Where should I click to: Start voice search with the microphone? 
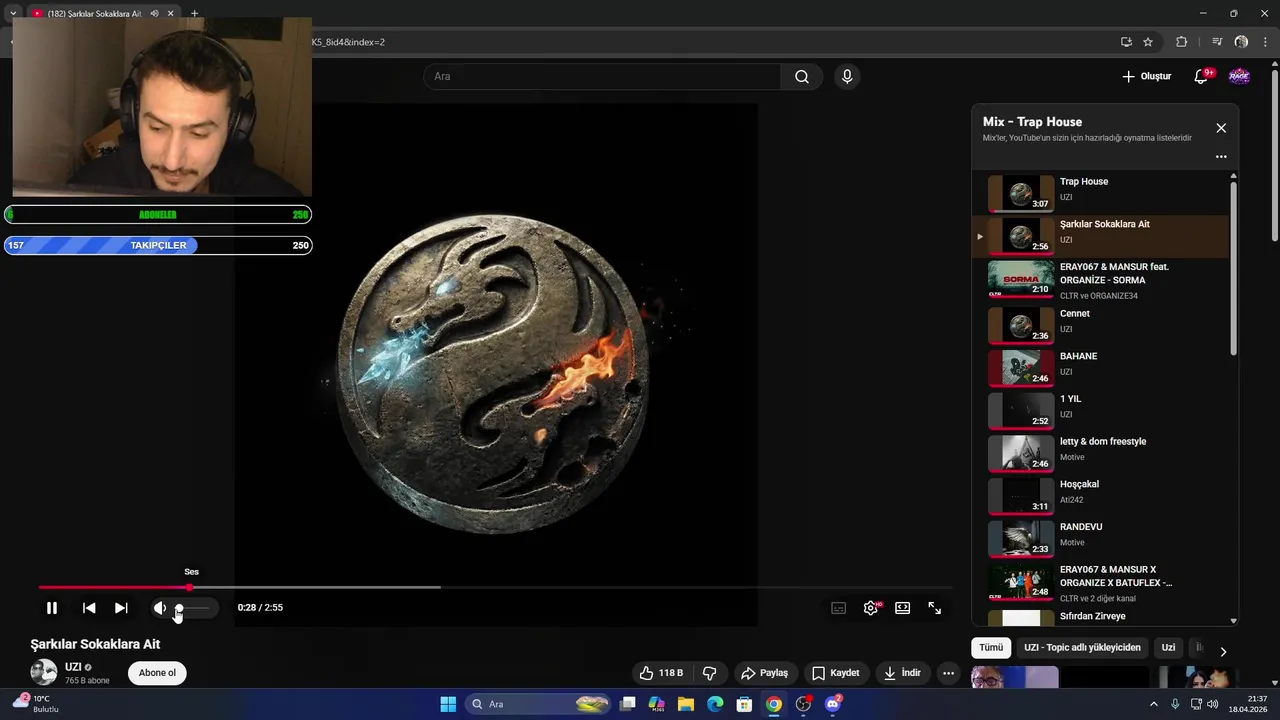[x=847, y=76]
